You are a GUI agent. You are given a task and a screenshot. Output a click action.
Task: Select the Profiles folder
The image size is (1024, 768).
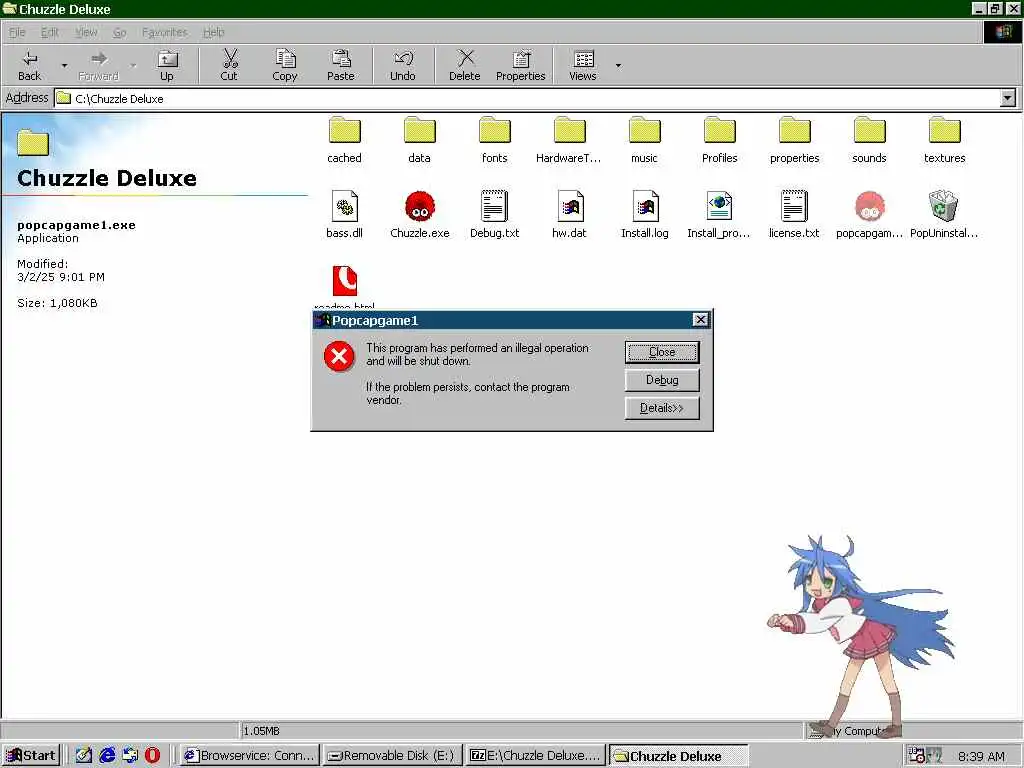(x=720, y=140)
